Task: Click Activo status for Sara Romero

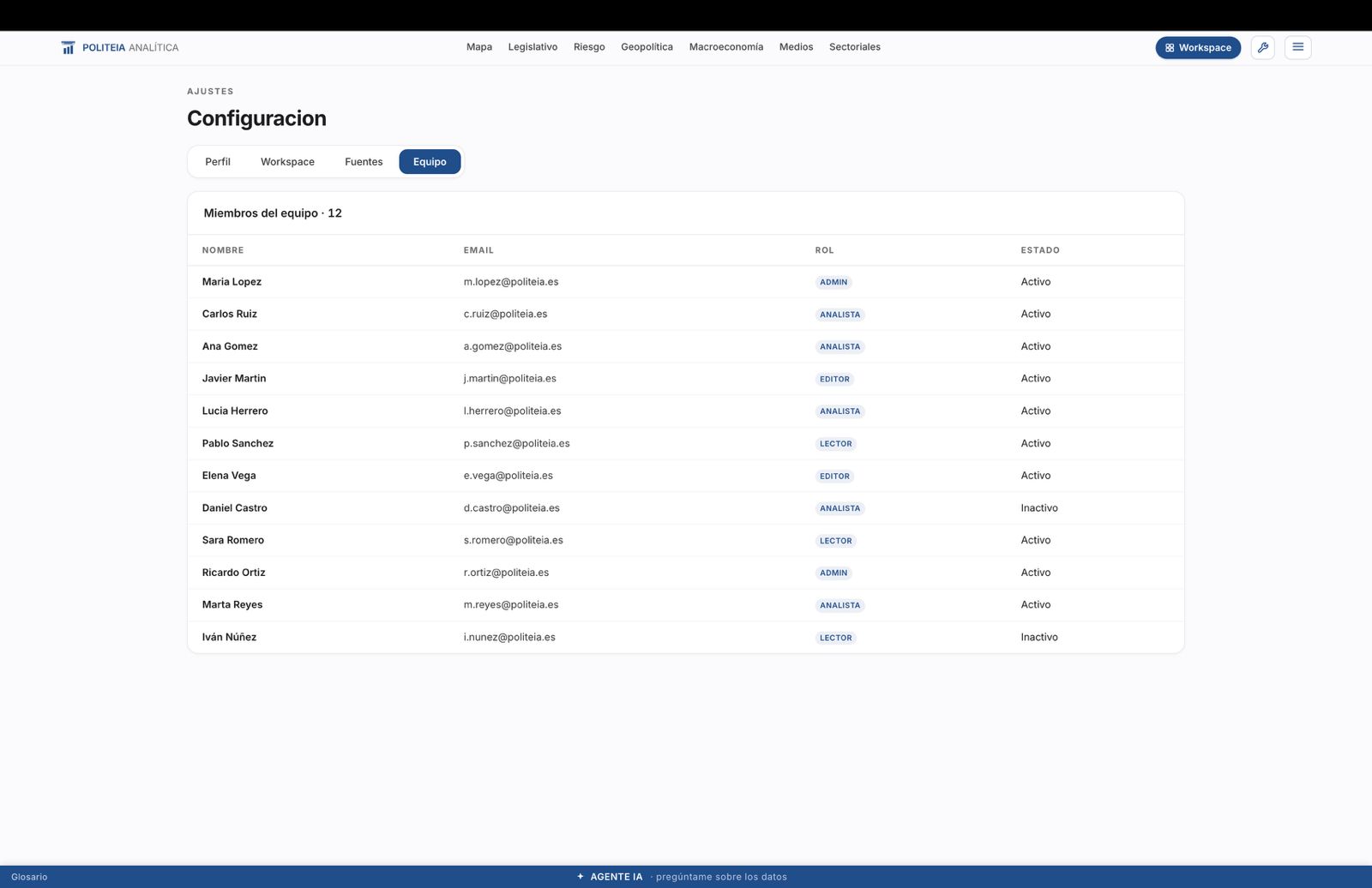Action: pyautogui.click(x=1036, y=540)
